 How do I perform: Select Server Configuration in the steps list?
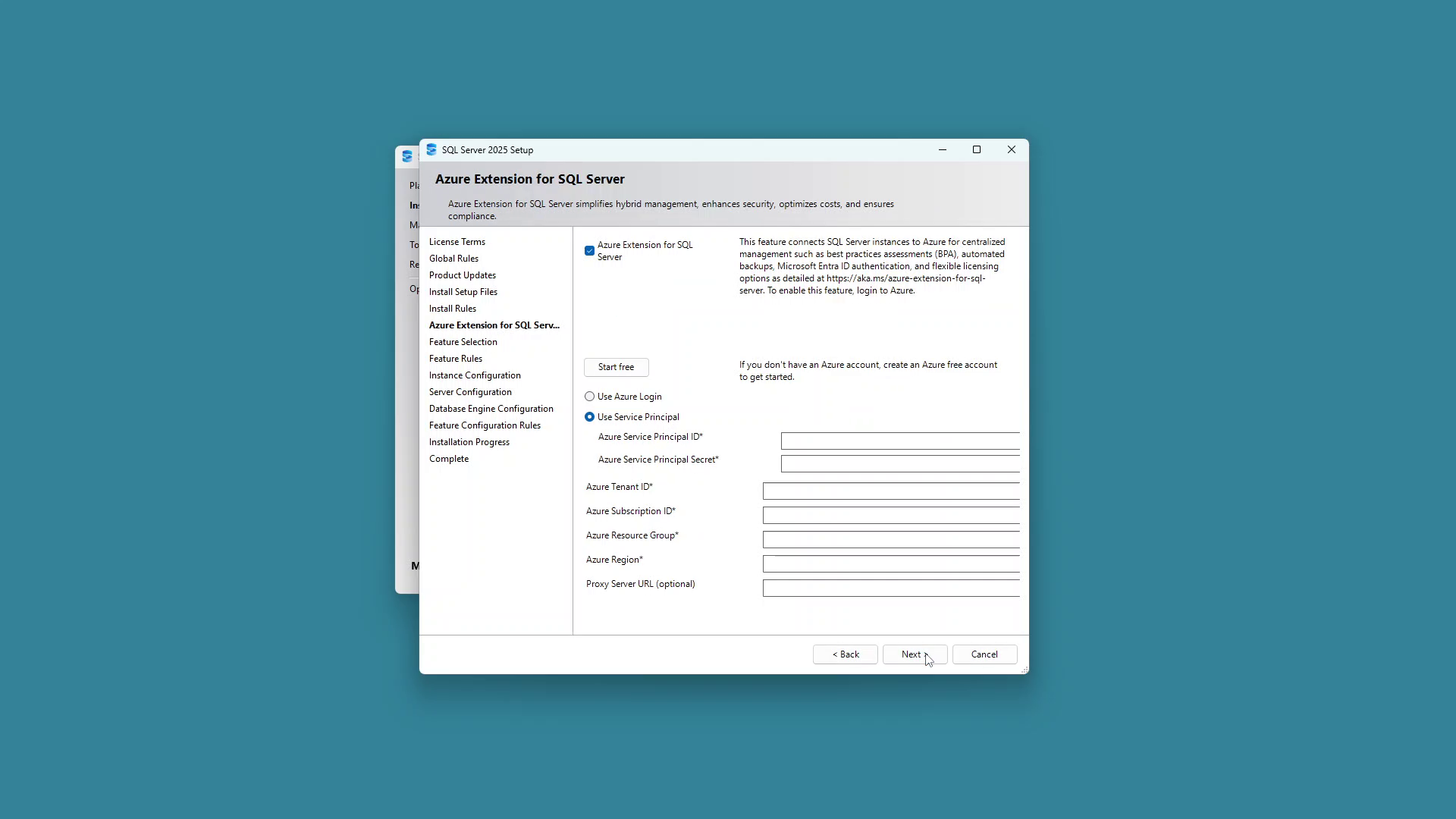470,392
